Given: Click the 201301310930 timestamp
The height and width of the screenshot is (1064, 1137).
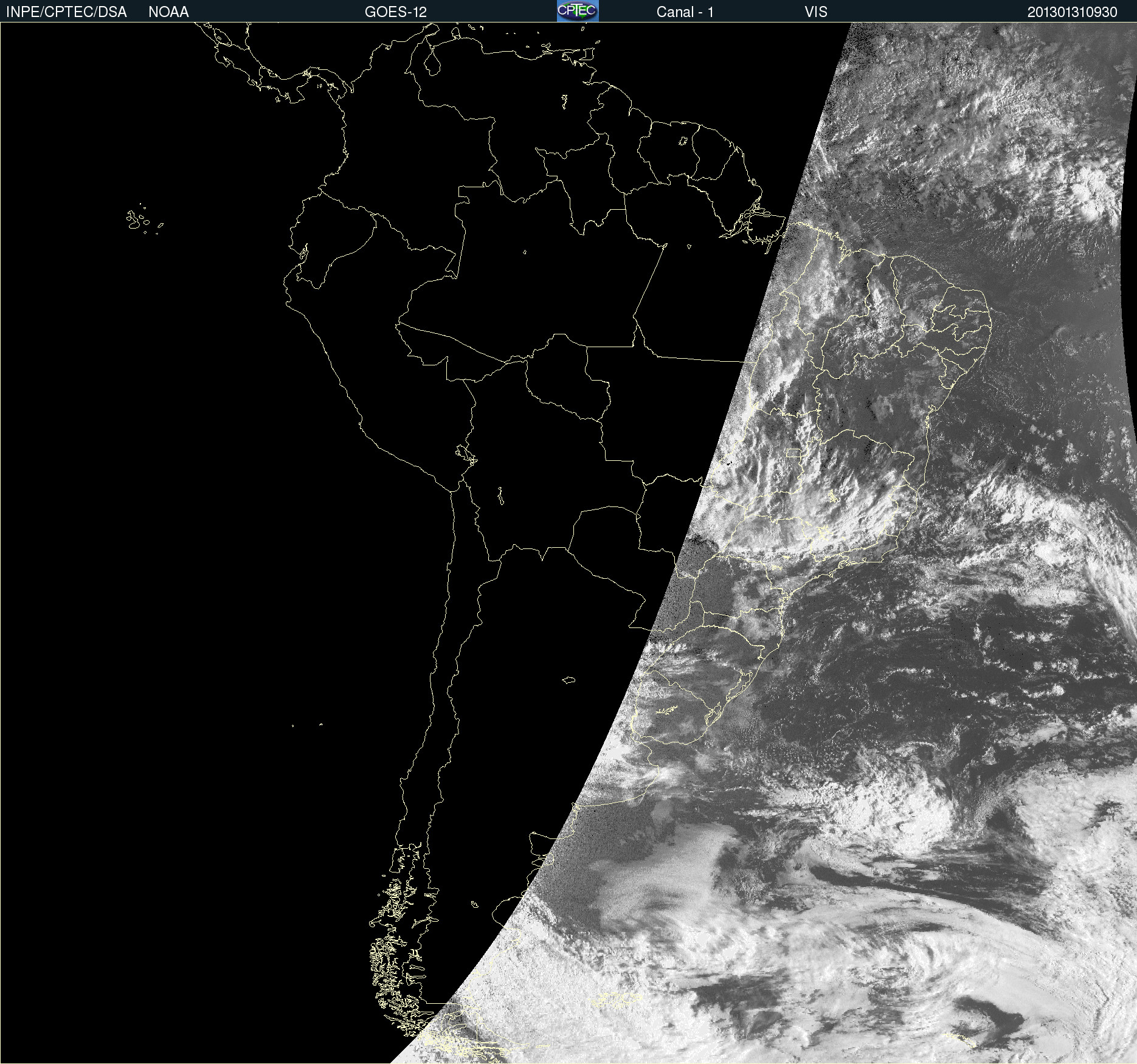Looking at the screenshot, I should click(x=1073, y=12).
